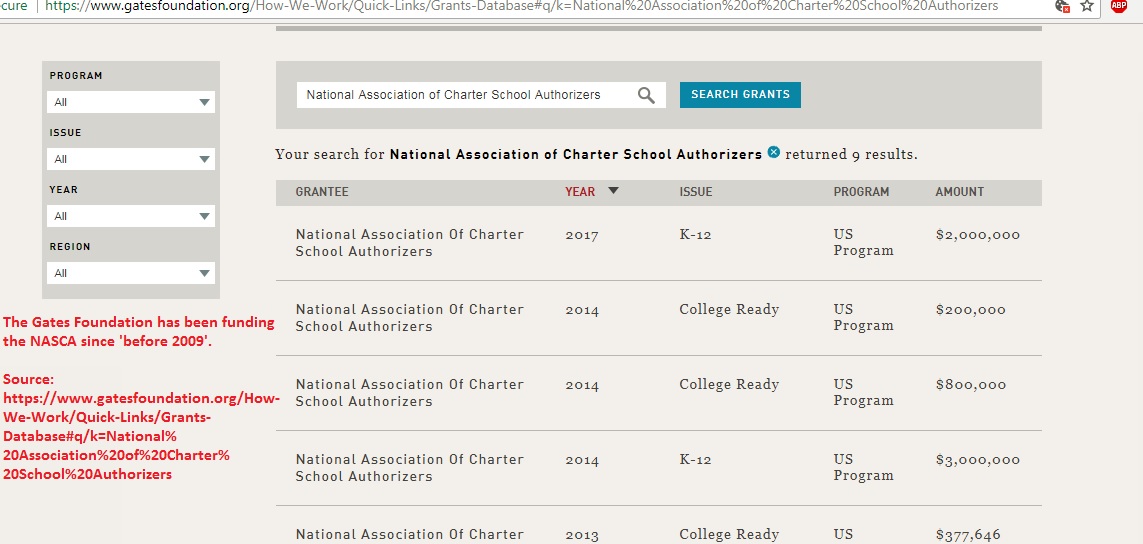Open the Issue filter dropdown
The image size is (1143, 544).
[130, 159]
